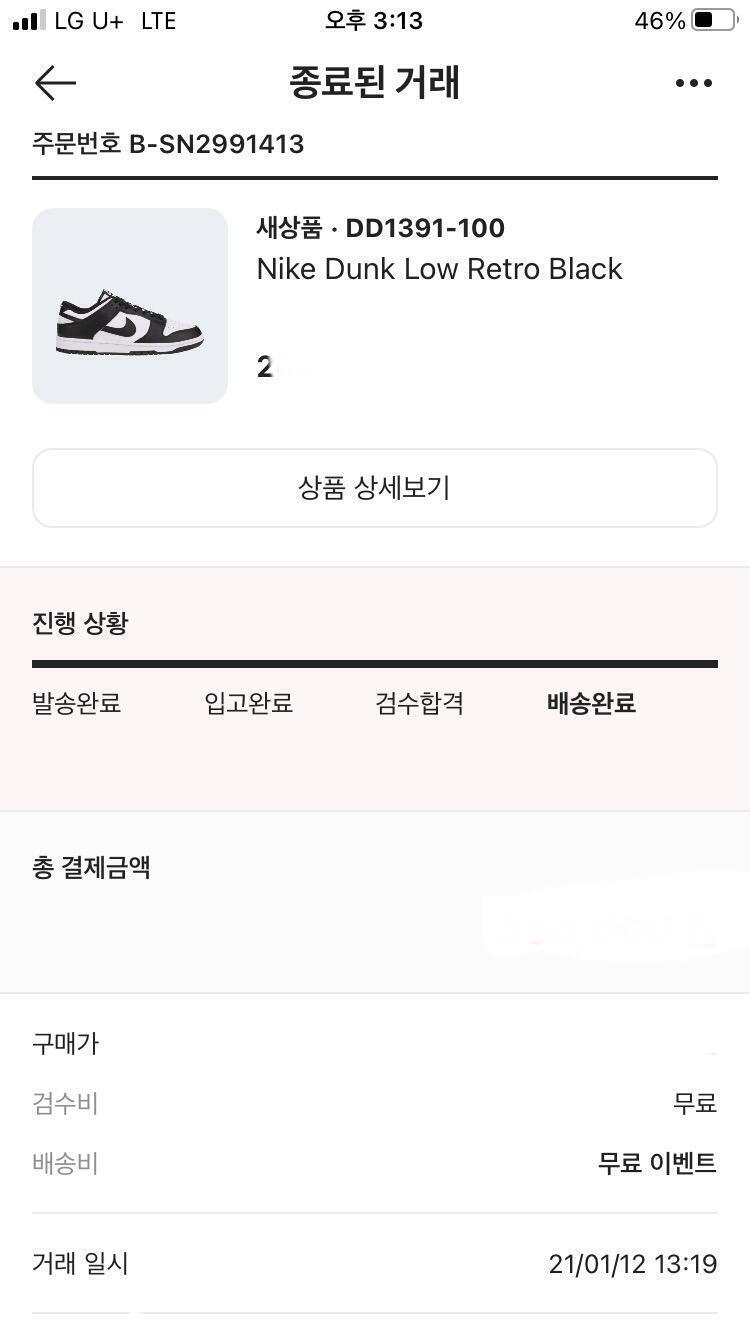Screen dimensions: 750x1334
Task: Tap the status bar clock 오후 3:13
Action: tap(374, 21)
